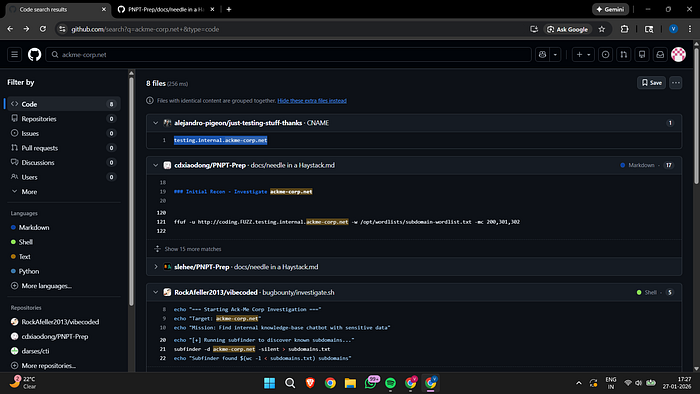Image resolution: width=700 pixels, height=394 pixels.
Task: Open Notifications inbox icon
Action: [x=660, y=54]
